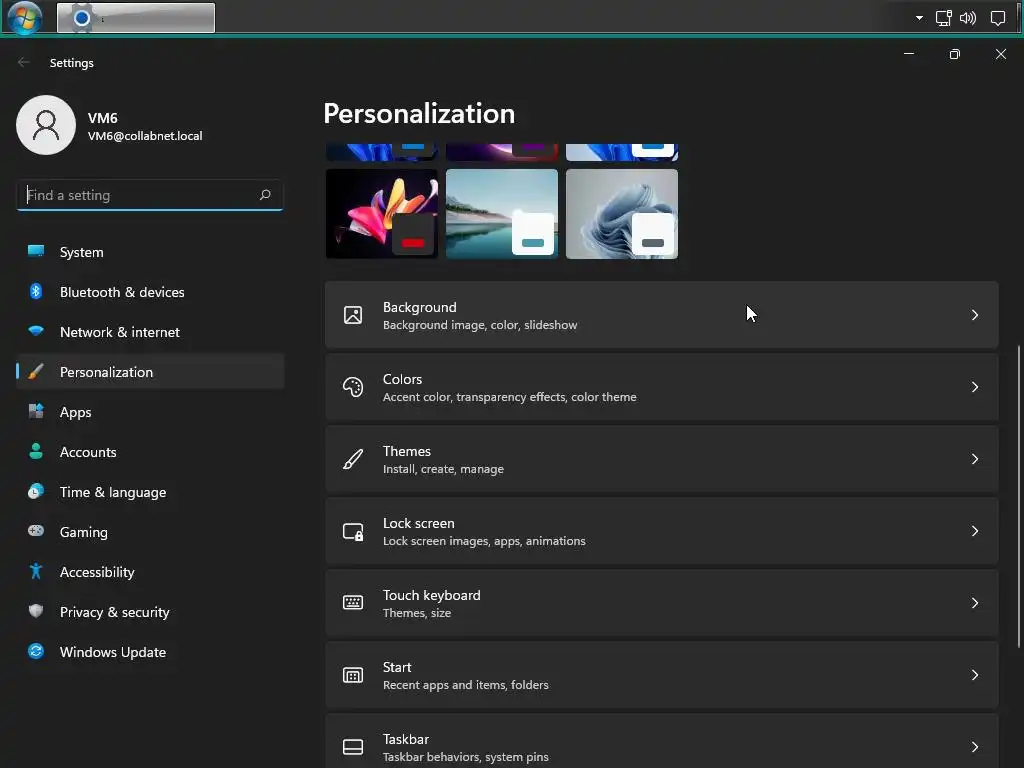
Task: Expand the Colors settings chevron
Action: coord(974,387)
